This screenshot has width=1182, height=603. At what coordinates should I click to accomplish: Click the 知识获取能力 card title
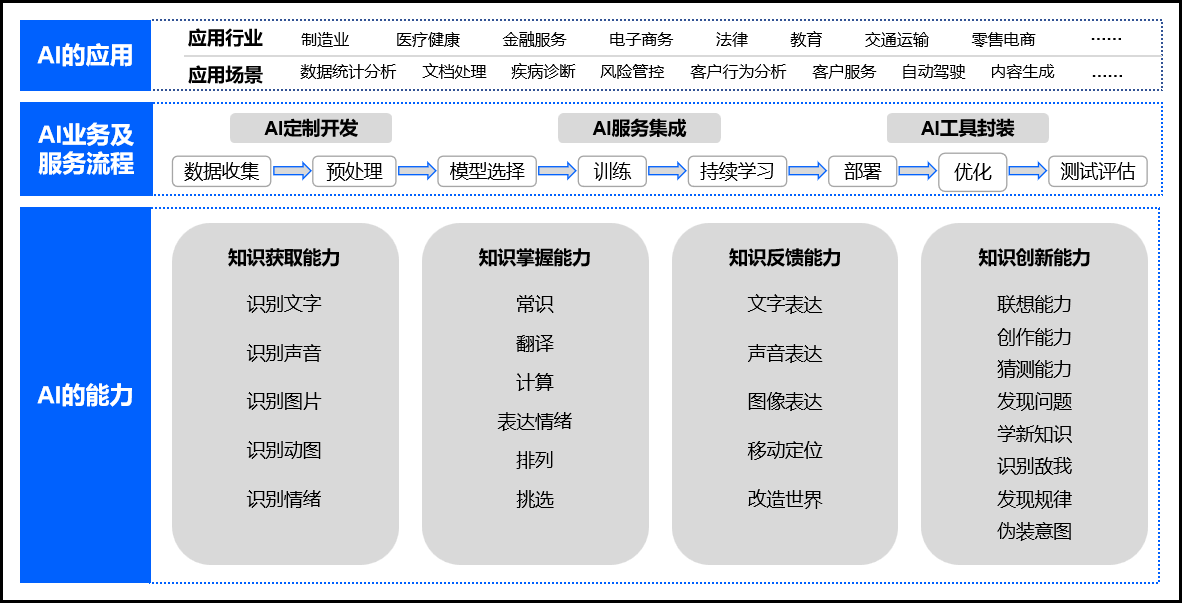tap(284, 258)
